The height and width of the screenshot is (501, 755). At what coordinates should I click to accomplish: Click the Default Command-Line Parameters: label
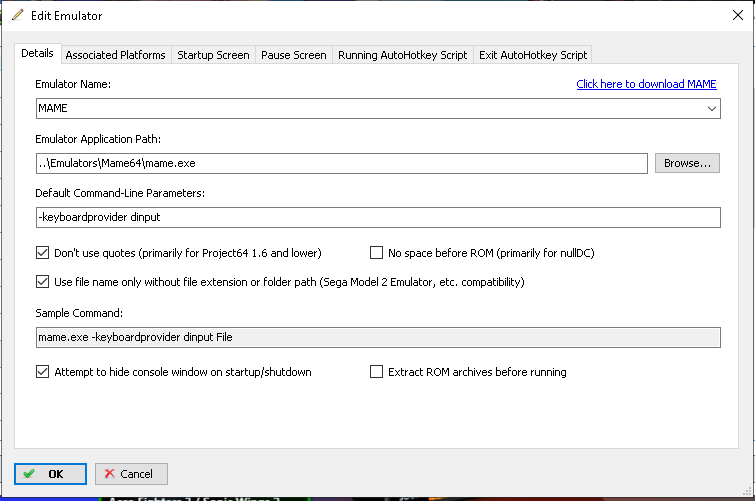[120, 193]
